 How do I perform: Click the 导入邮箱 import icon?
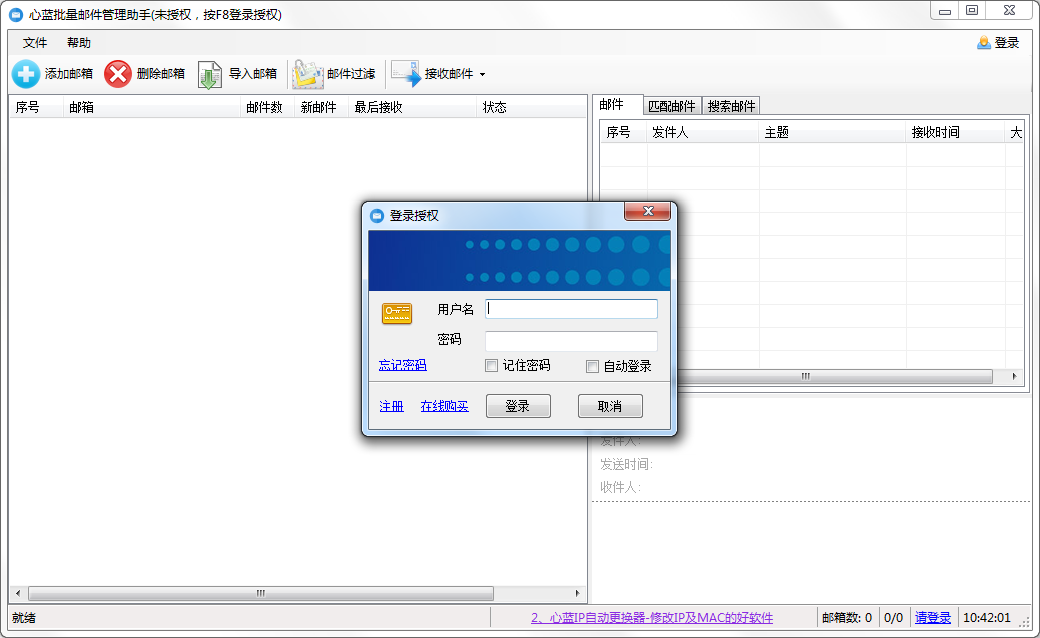(209, 75)
